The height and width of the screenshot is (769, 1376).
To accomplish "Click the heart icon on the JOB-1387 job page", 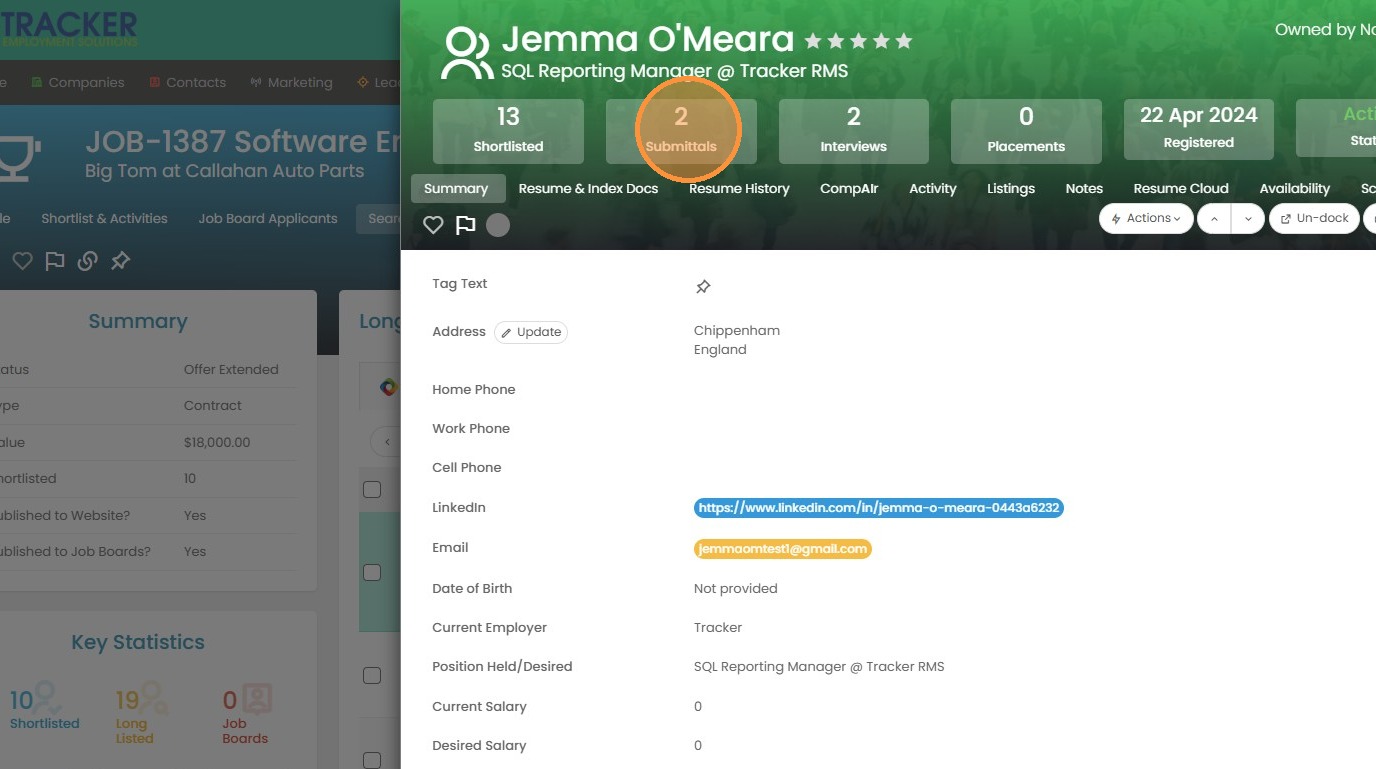I will 22,261.
